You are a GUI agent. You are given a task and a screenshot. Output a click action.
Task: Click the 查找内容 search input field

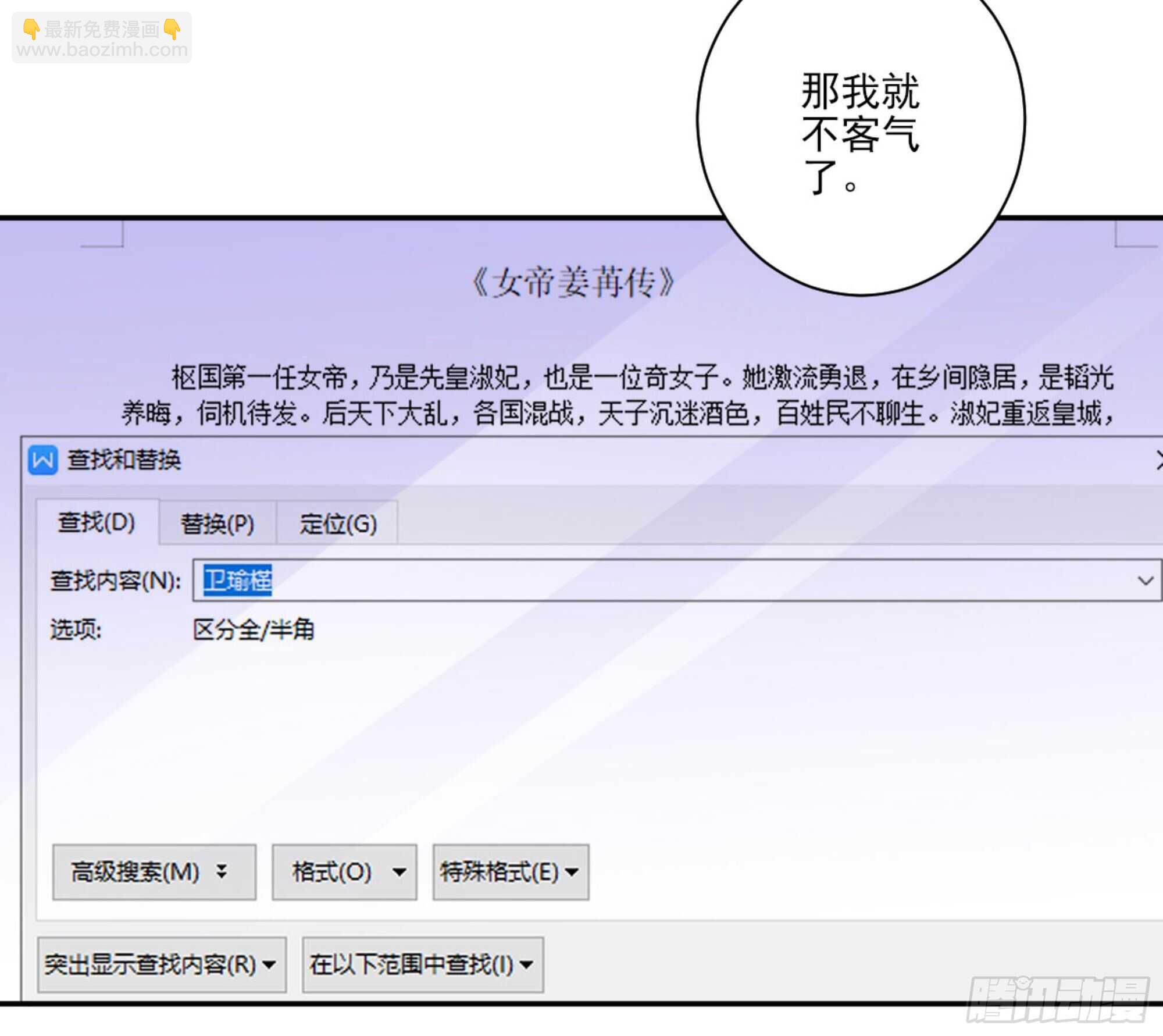640,580
